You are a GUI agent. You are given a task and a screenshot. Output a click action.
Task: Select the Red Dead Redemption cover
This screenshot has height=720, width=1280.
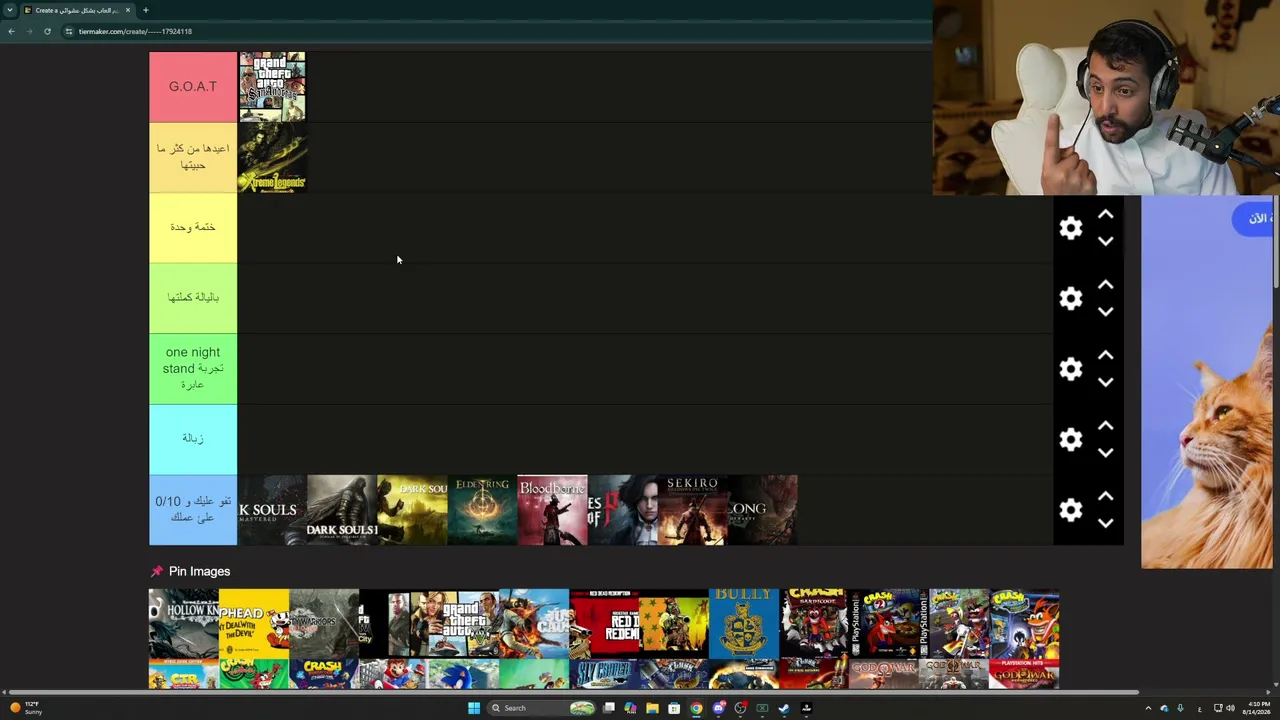(604, 624)
